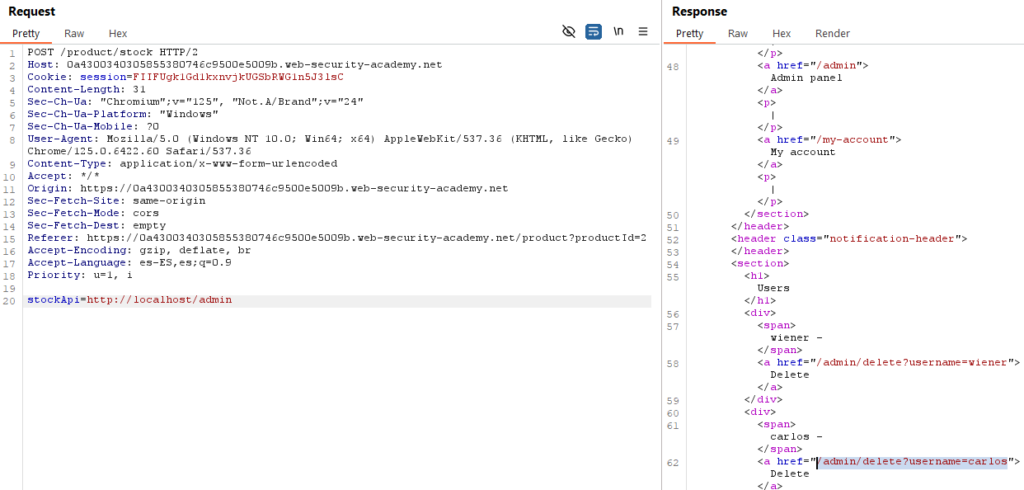Click the Referer header with productId=2
Viewport: 1024px width, 490px height.
pos(337,238)
